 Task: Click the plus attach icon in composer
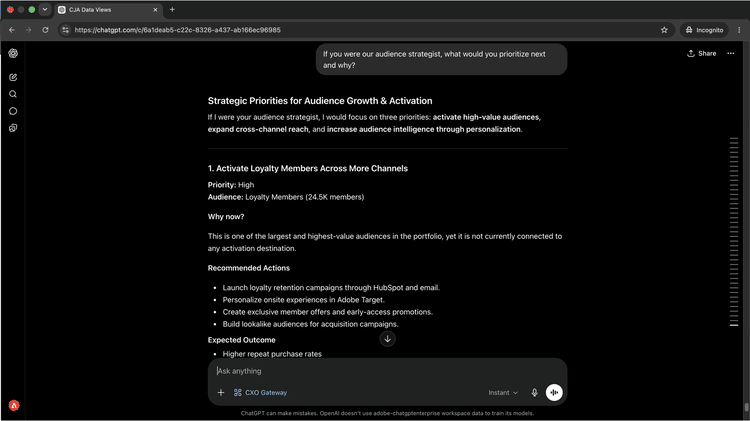(x=221, y=392)
